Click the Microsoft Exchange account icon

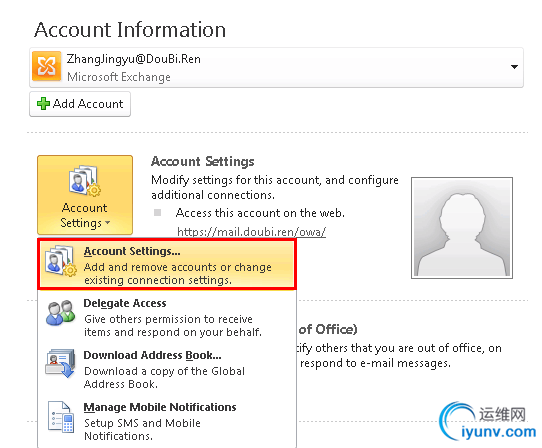(47, 66)
